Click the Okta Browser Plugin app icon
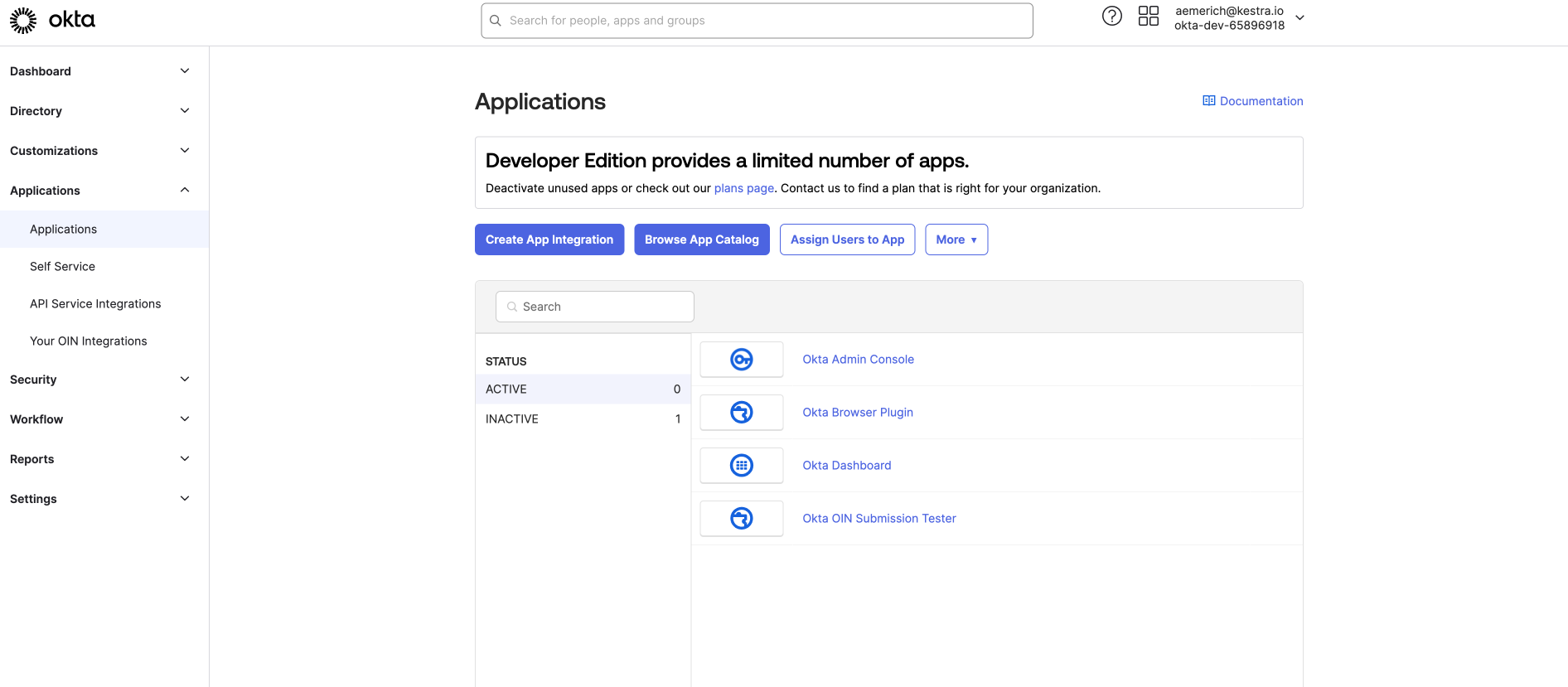The image size is (1568, 687). [741, 413]
